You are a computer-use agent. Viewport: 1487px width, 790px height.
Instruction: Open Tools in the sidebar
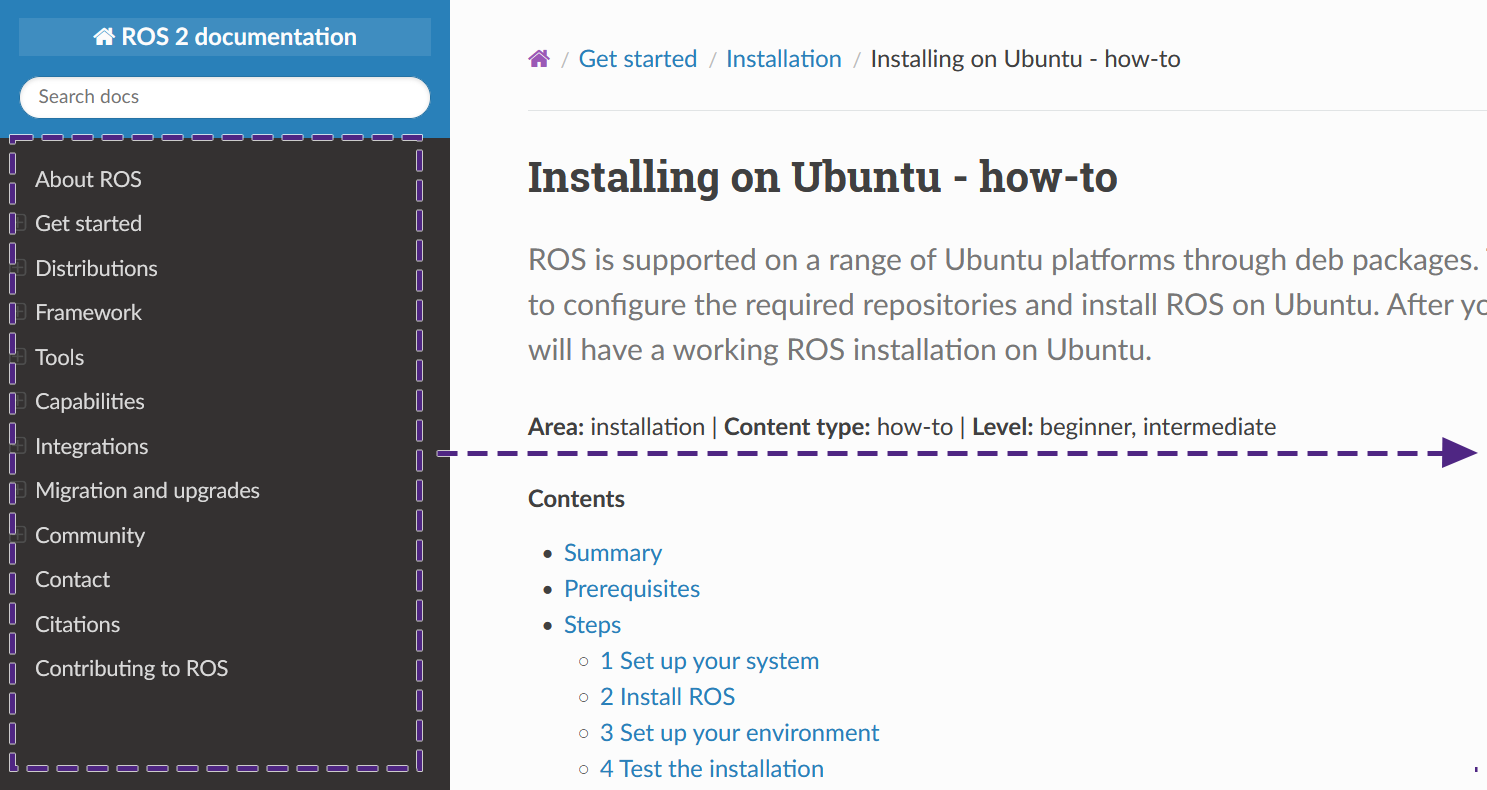59,358
